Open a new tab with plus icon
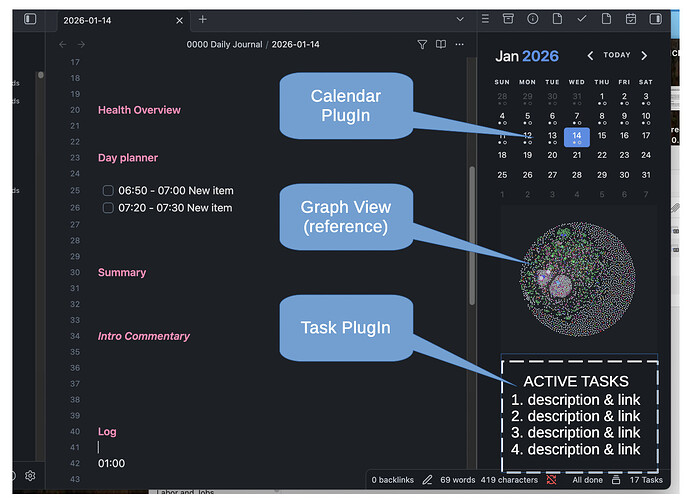Screen dimensions: 687x500 click(203, 19)
